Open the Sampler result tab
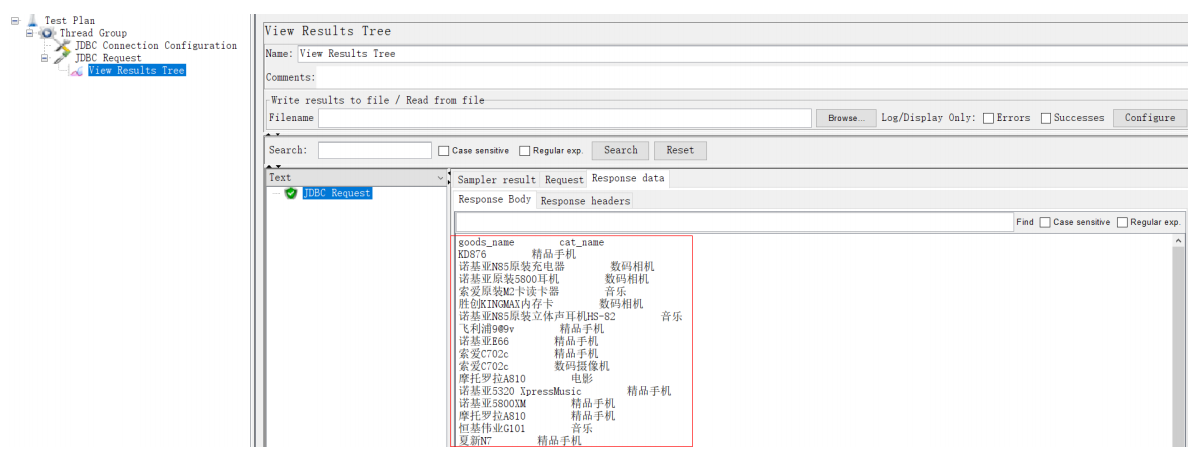The height and width of the screenshot is (456, 1196). click(497, 180)
